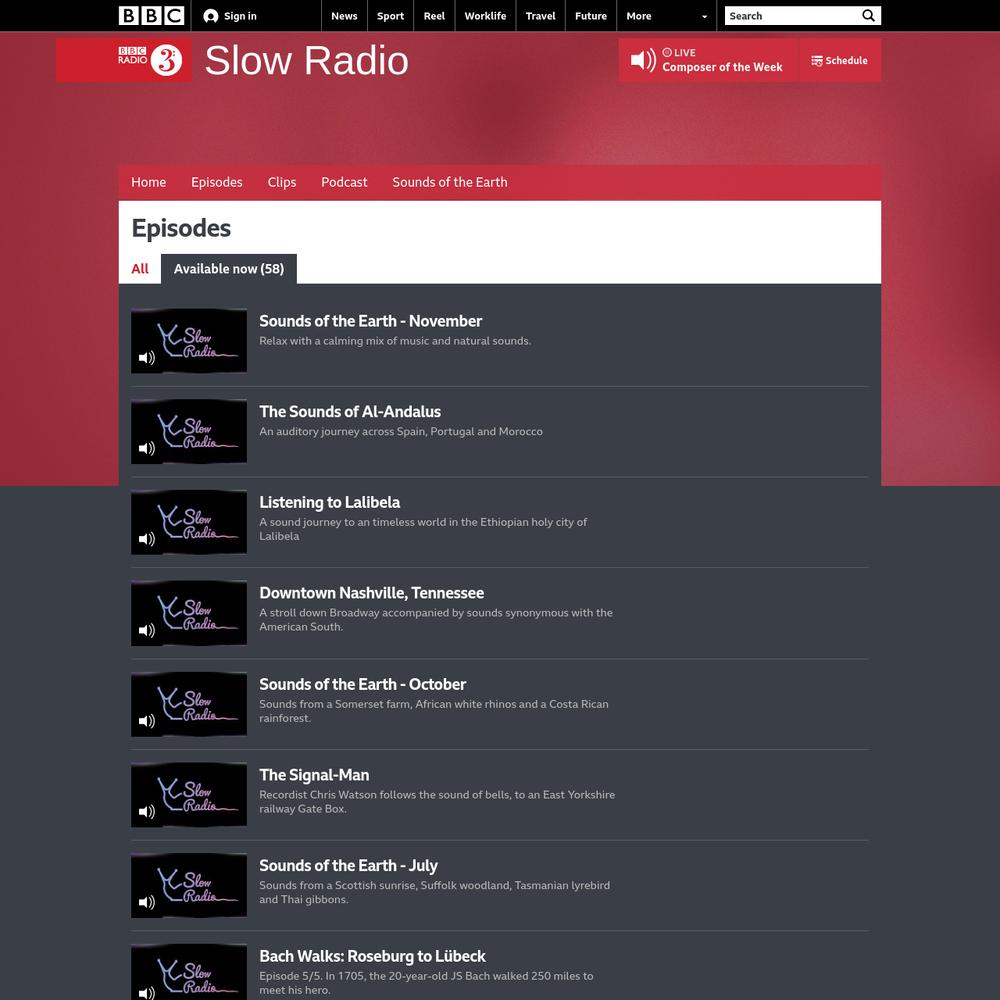
Task: Open the Reel section
Action: pos(434,16)
